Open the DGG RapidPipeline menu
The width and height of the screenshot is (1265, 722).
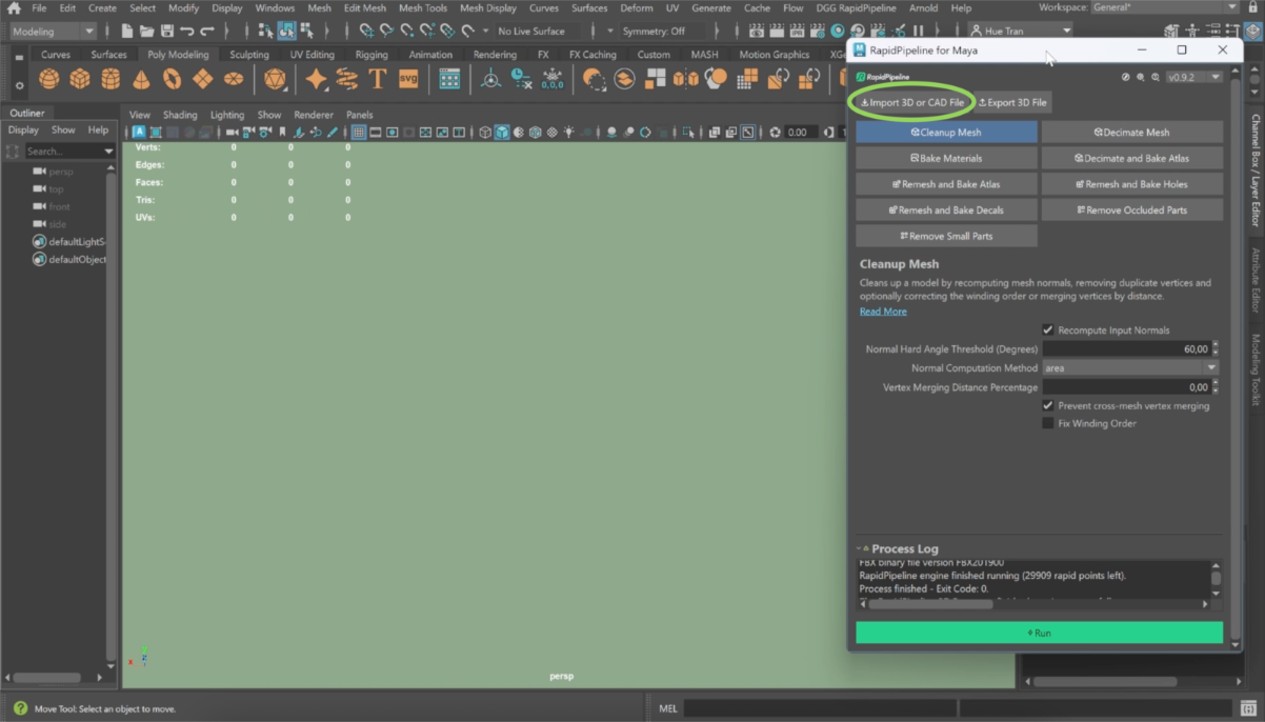pyautogui.click(x=856, y=8)
